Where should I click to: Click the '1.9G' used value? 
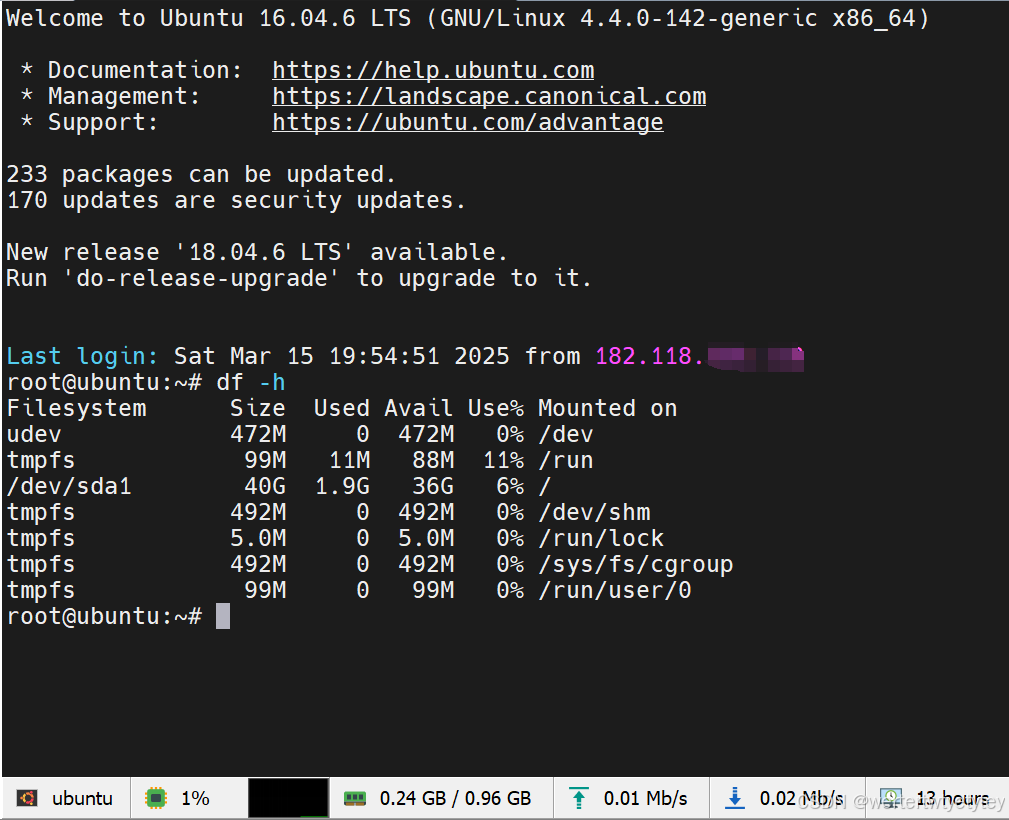click(342, 487)
